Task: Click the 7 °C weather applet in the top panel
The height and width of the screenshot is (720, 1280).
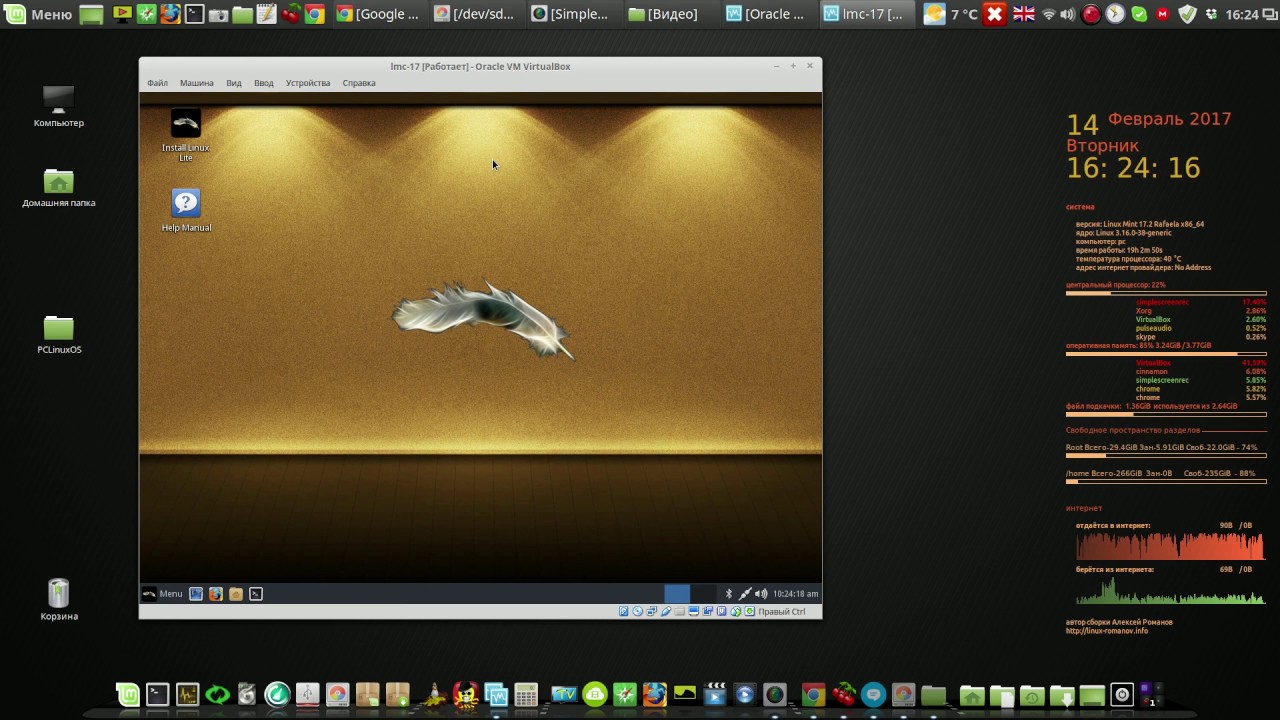Action: [x=951, y=14]
